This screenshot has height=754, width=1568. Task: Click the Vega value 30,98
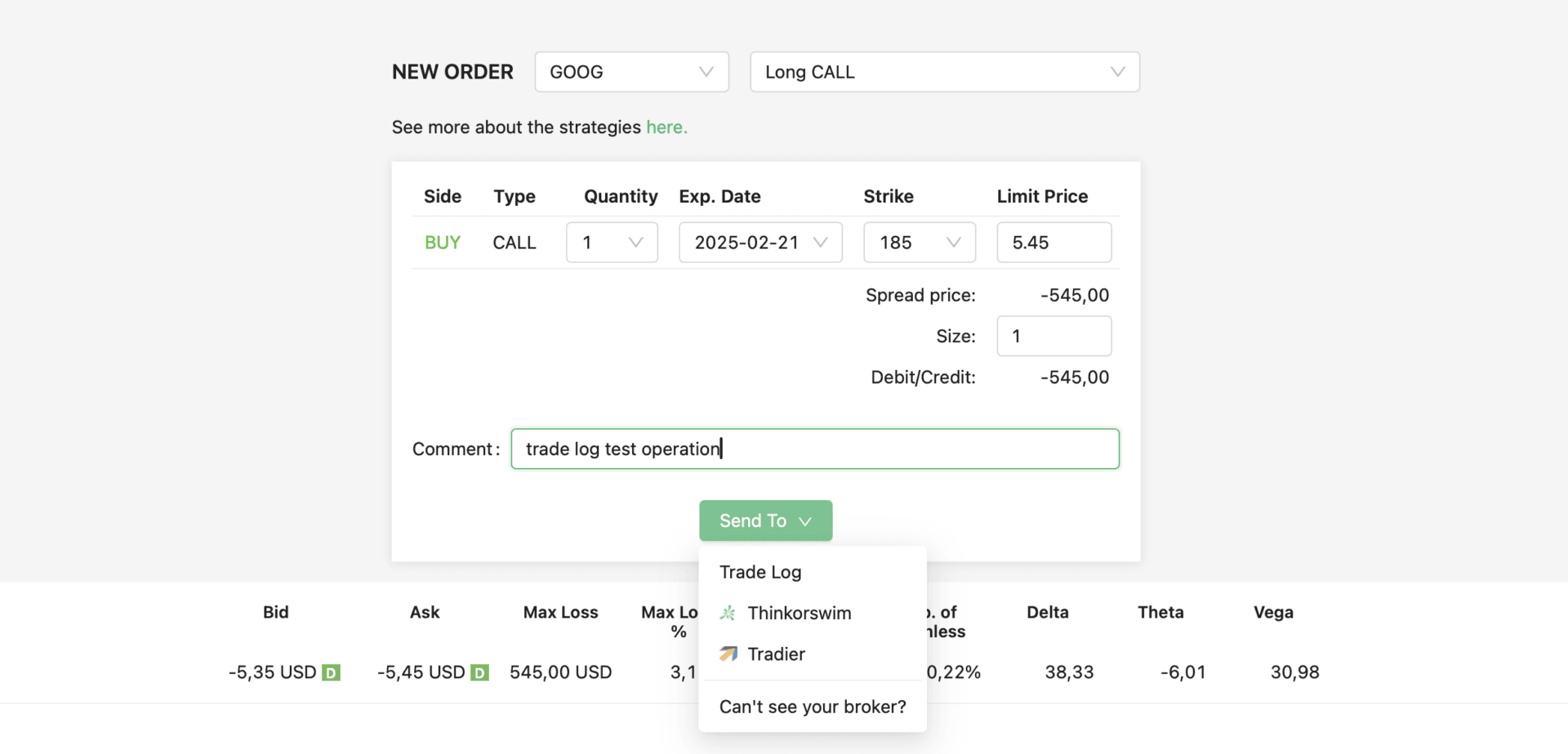click(1295, 672)
